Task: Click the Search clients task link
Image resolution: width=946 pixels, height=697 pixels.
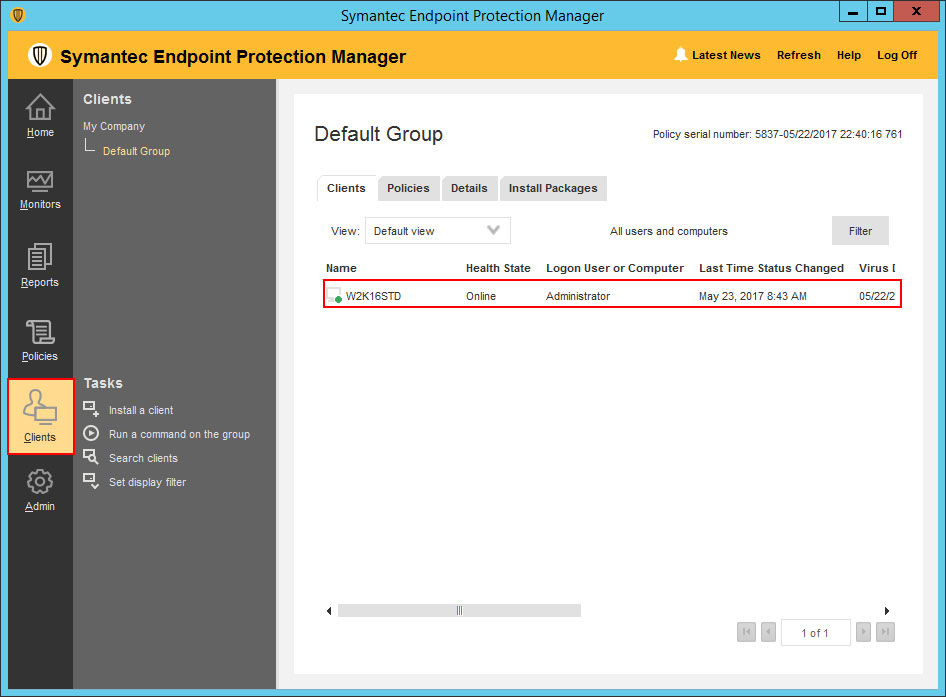Action: [x=144, y=458]
